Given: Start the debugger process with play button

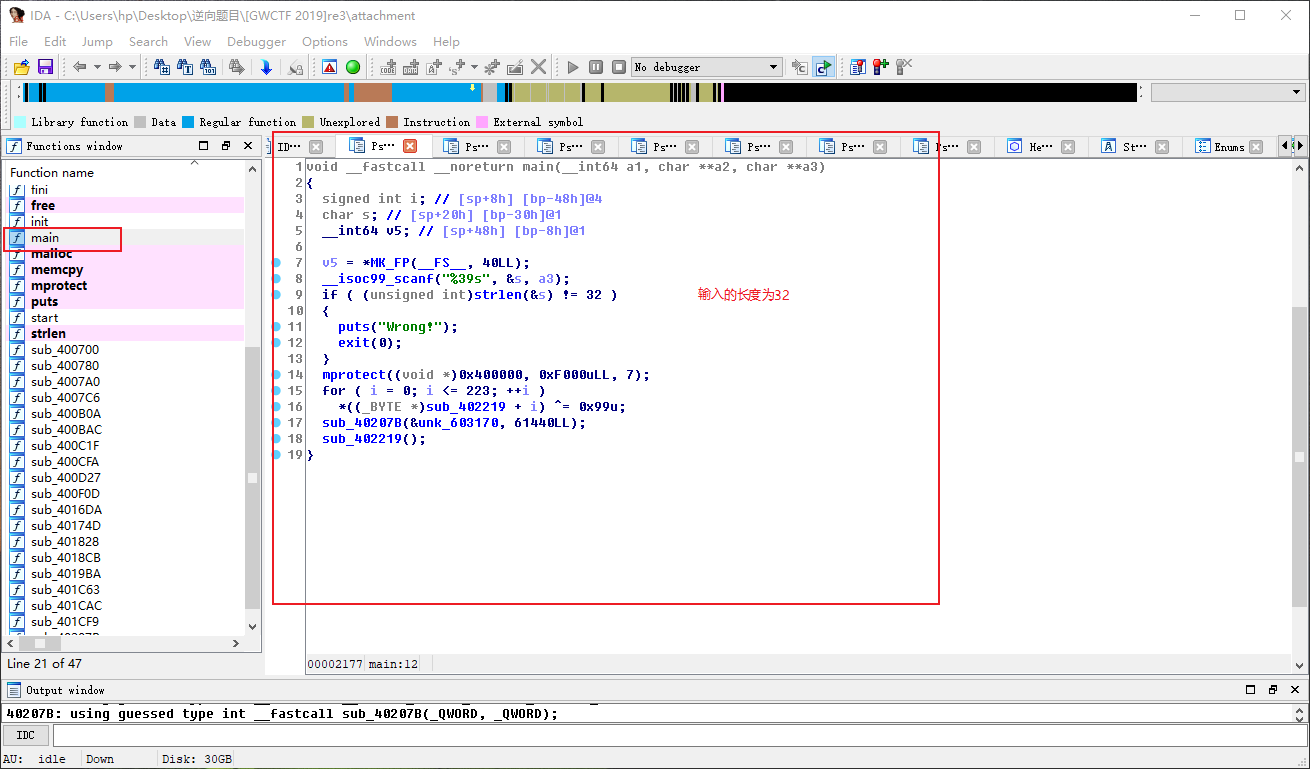Looking at the screenshot, I should pyautogui.click(x=573, y=67).
